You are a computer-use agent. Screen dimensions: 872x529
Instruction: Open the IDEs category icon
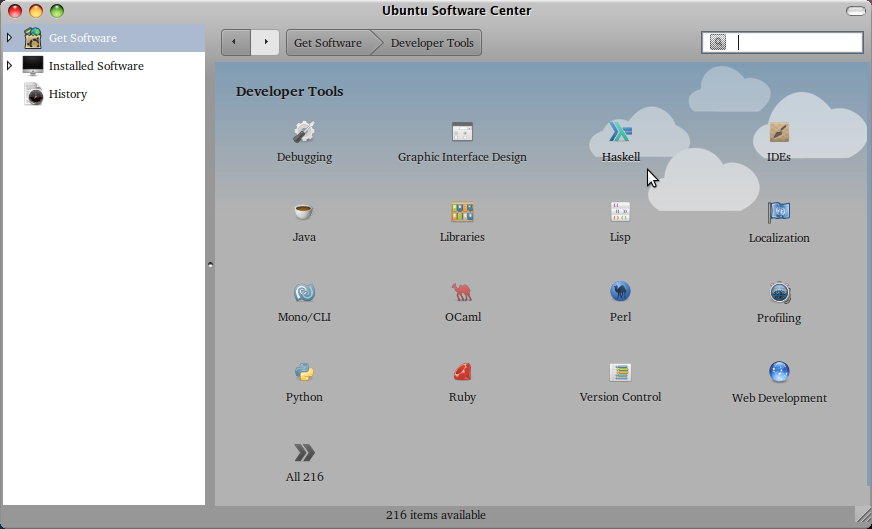[x=779, y=132]
